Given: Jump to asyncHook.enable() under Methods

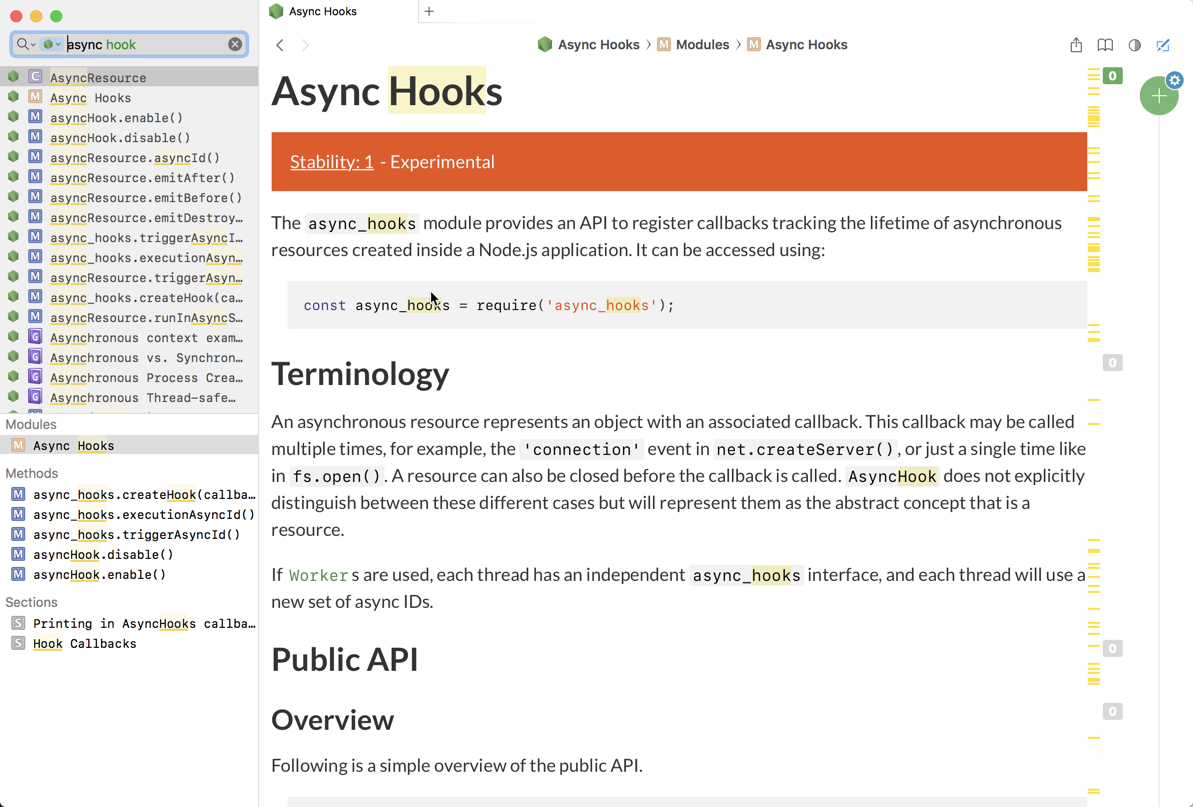Looking at the screenshot, I should [129, 574].
